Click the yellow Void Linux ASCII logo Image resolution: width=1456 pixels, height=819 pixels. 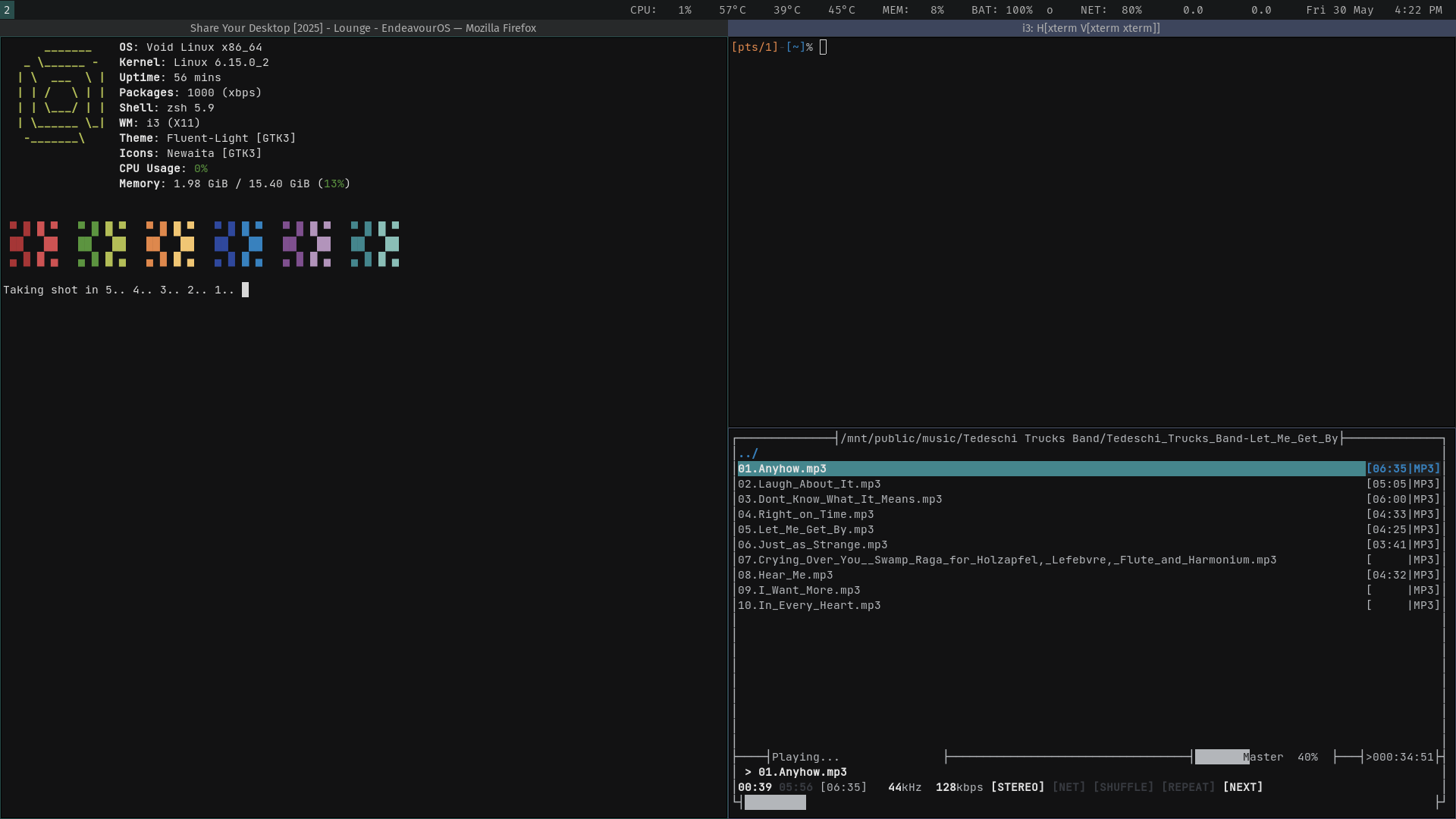pos(61,94)
